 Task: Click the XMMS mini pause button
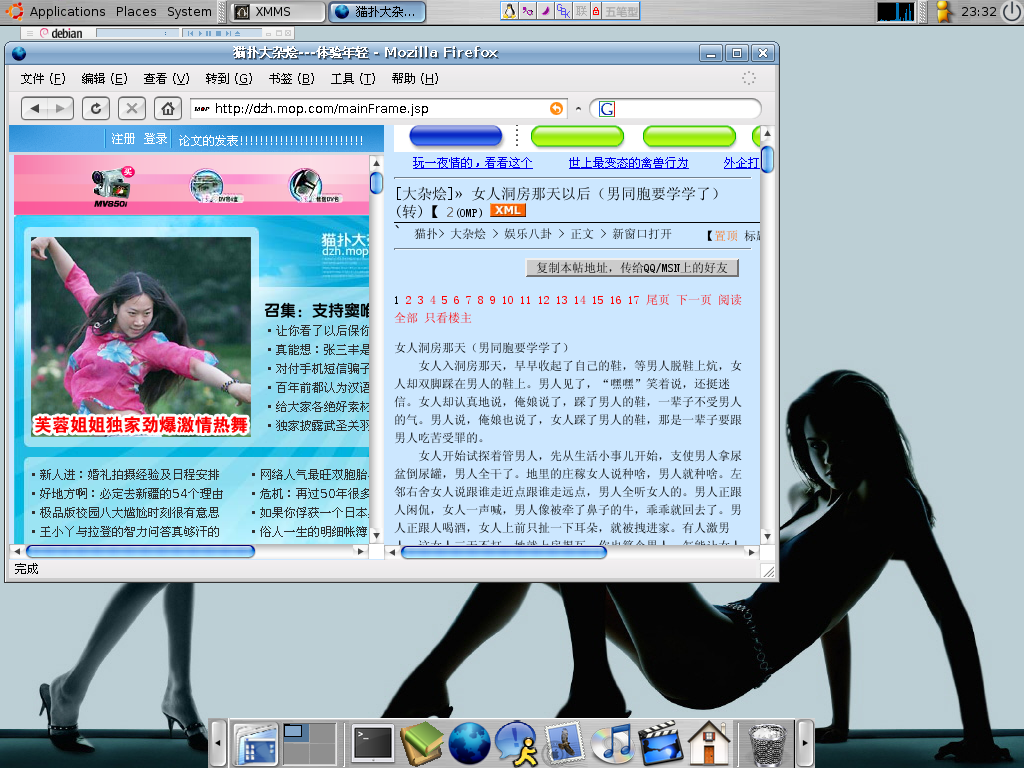point(208,33)
